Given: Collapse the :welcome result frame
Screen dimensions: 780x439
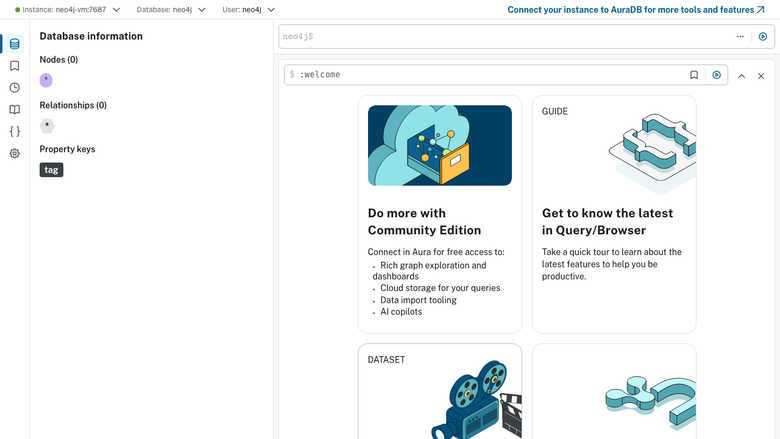Looking at the screenshot, I should point(741,76).
